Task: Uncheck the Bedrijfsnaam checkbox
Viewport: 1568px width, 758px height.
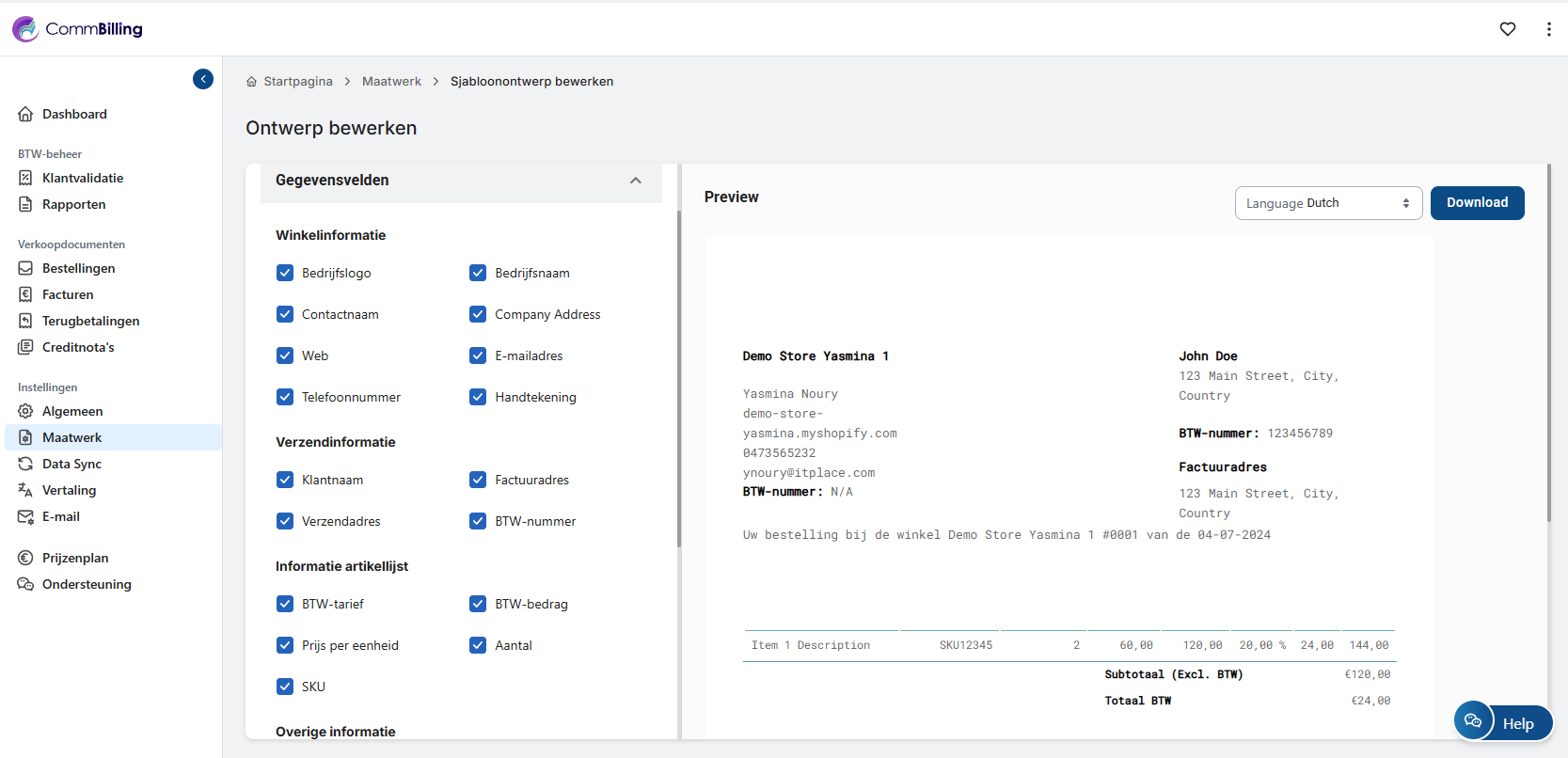Action: coord(478,273)
